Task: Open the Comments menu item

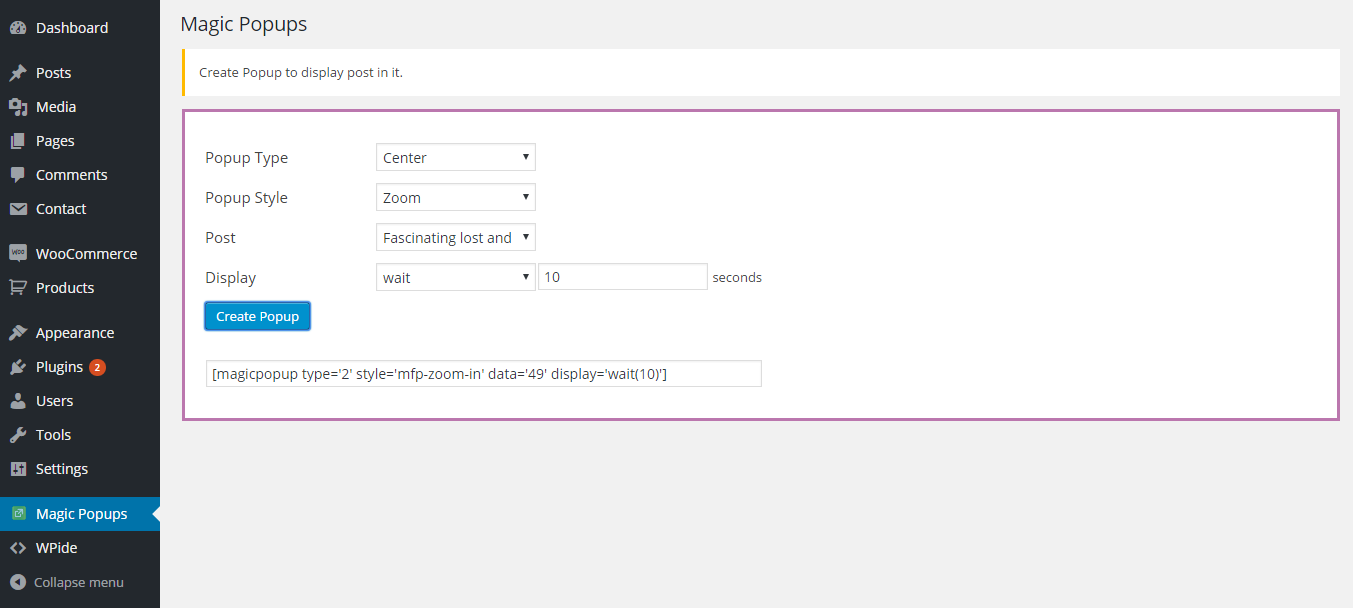Action: (x=80, y=175)
